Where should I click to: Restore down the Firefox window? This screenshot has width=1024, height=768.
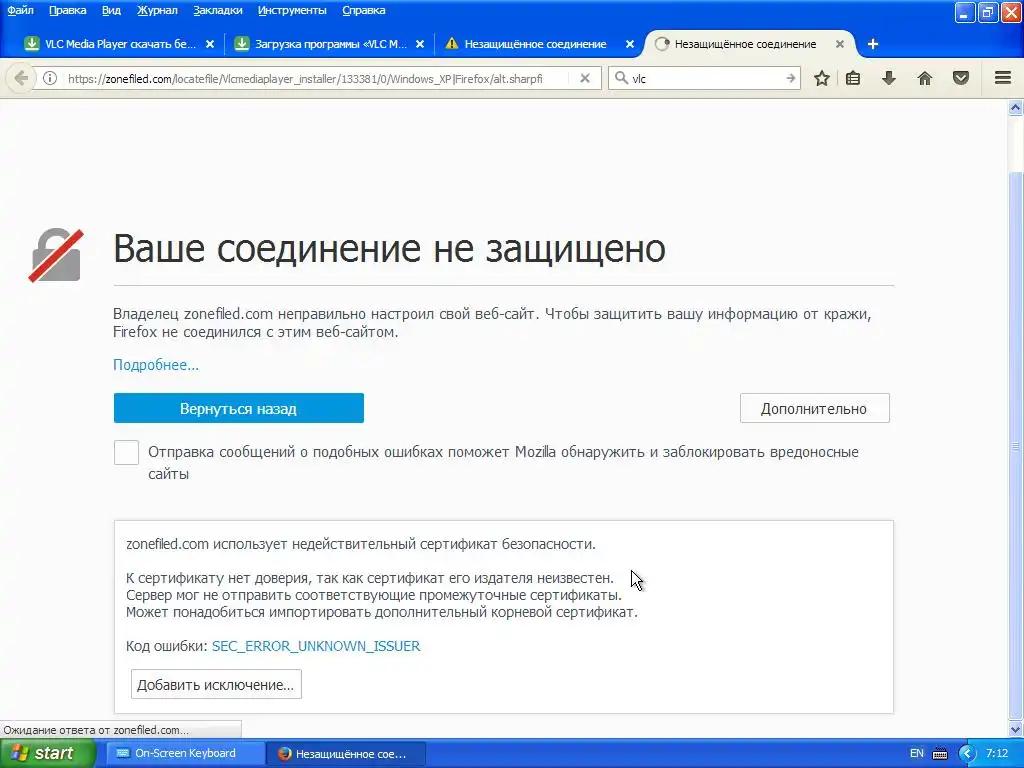(x=988, y=12)
